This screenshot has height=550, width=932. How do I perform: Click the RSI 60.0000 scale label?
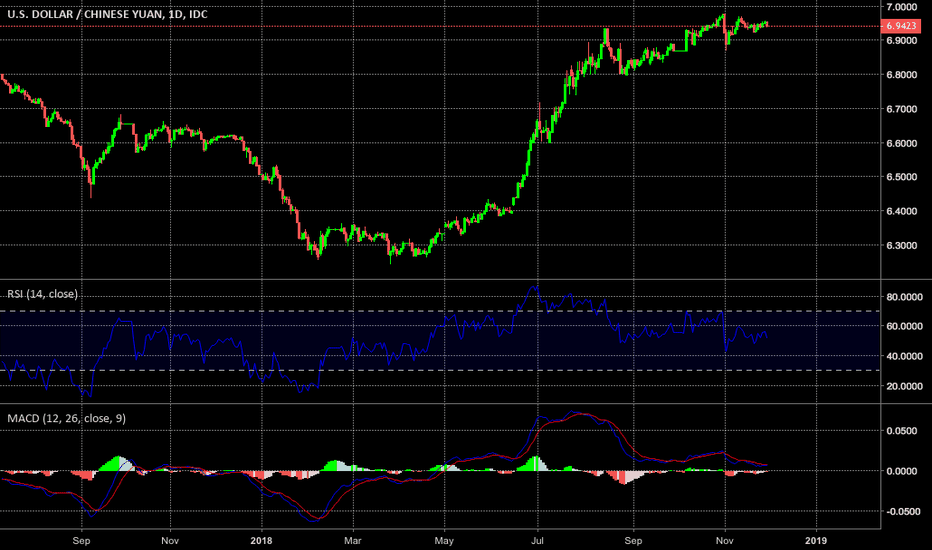coord(905,326)
